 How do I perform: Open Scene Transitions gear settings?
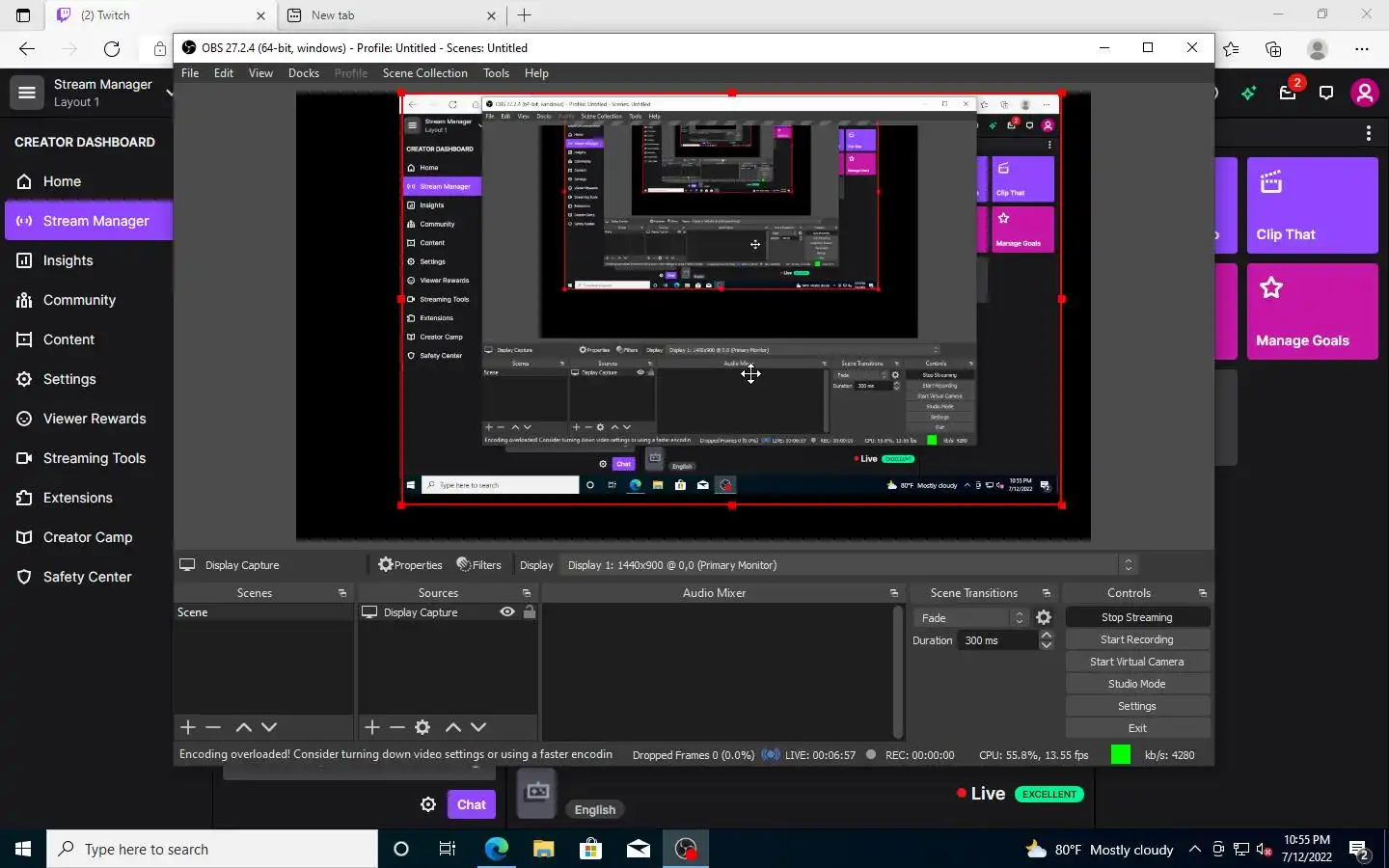pyautogui.click(x=1044, y=618)
